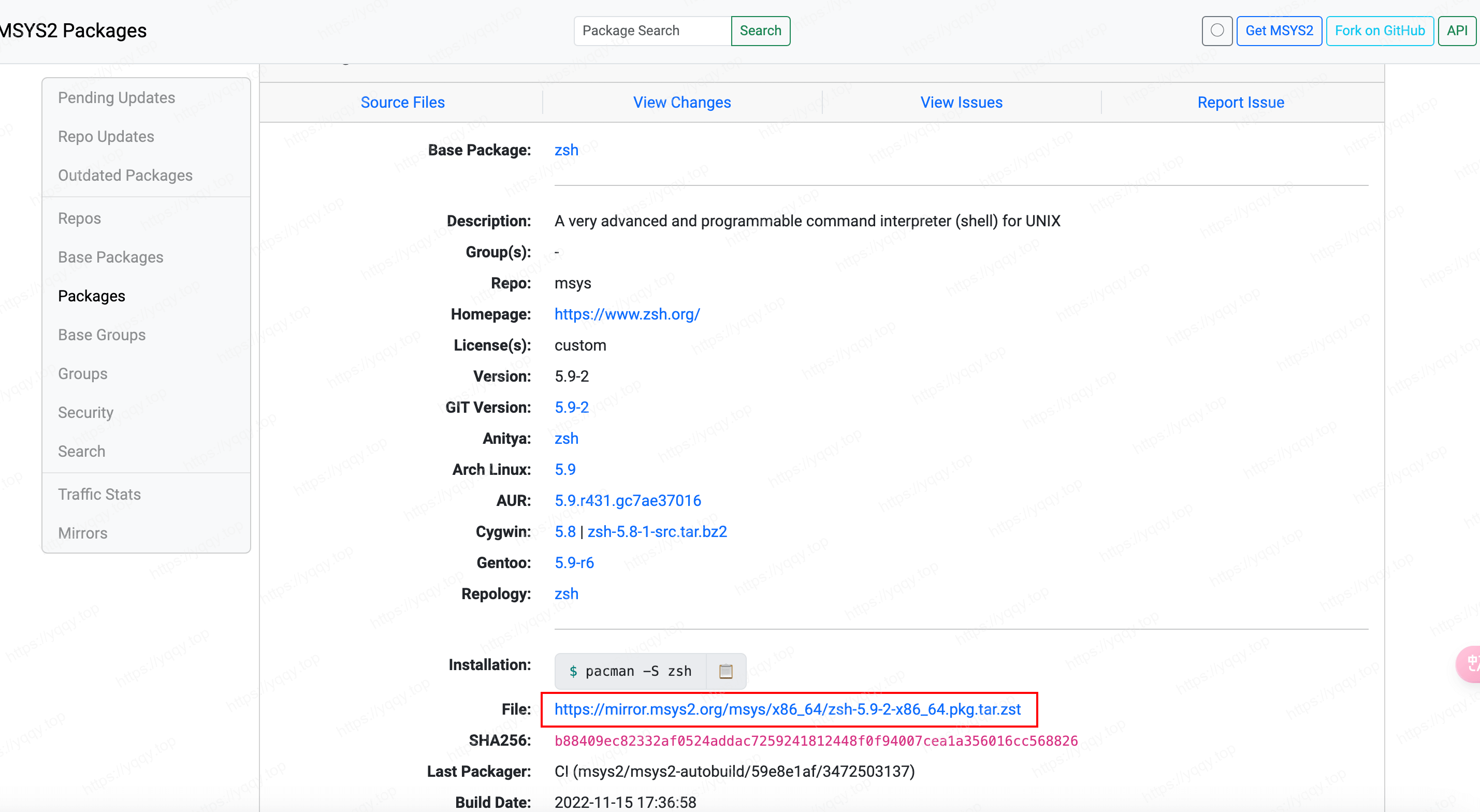Open the Anitya zsh link
Screen dimensions: 1480x812
coord(566,439)
